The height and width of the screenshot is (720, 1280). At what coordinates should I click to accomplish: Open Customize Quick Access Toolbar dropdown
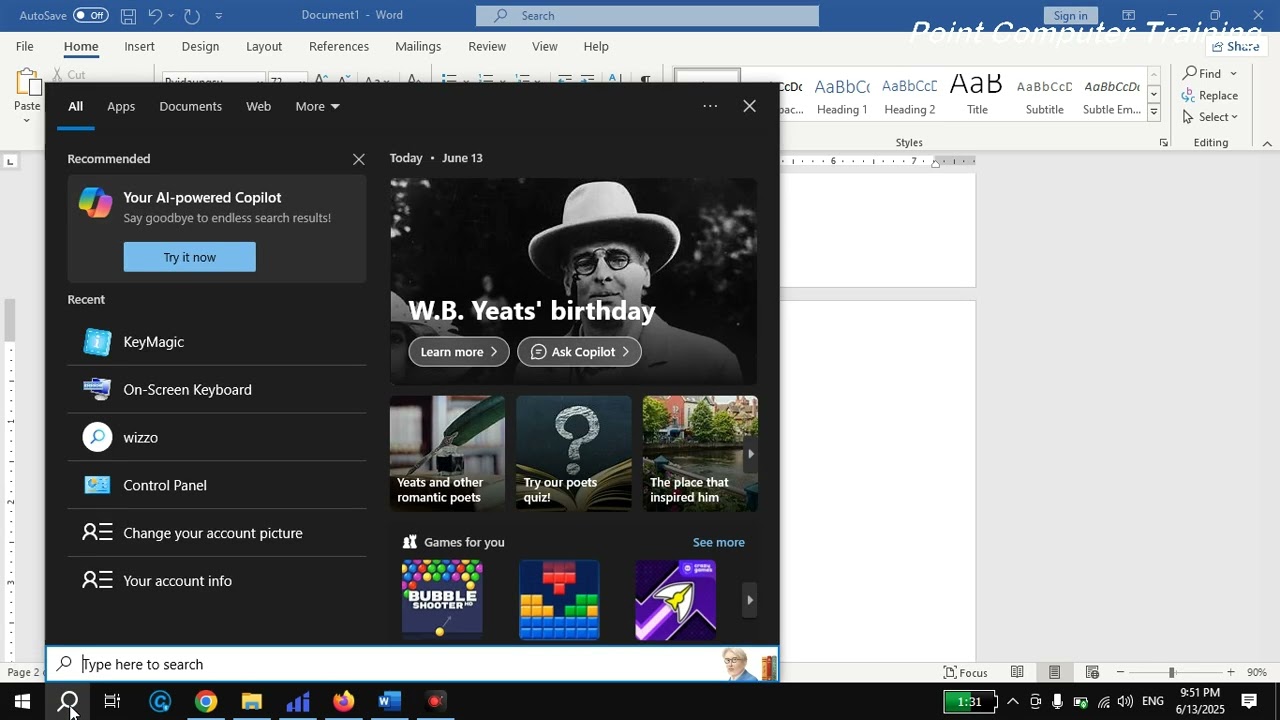pos(219,16)
